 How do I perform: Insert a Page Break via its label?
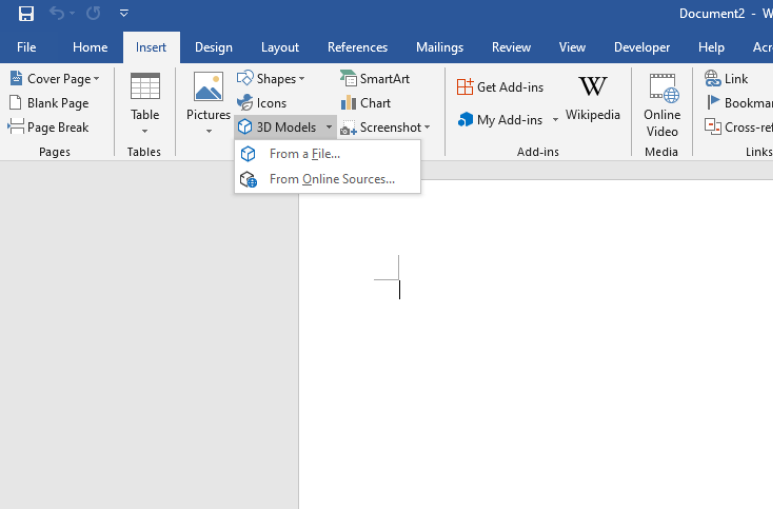(58, 127)
